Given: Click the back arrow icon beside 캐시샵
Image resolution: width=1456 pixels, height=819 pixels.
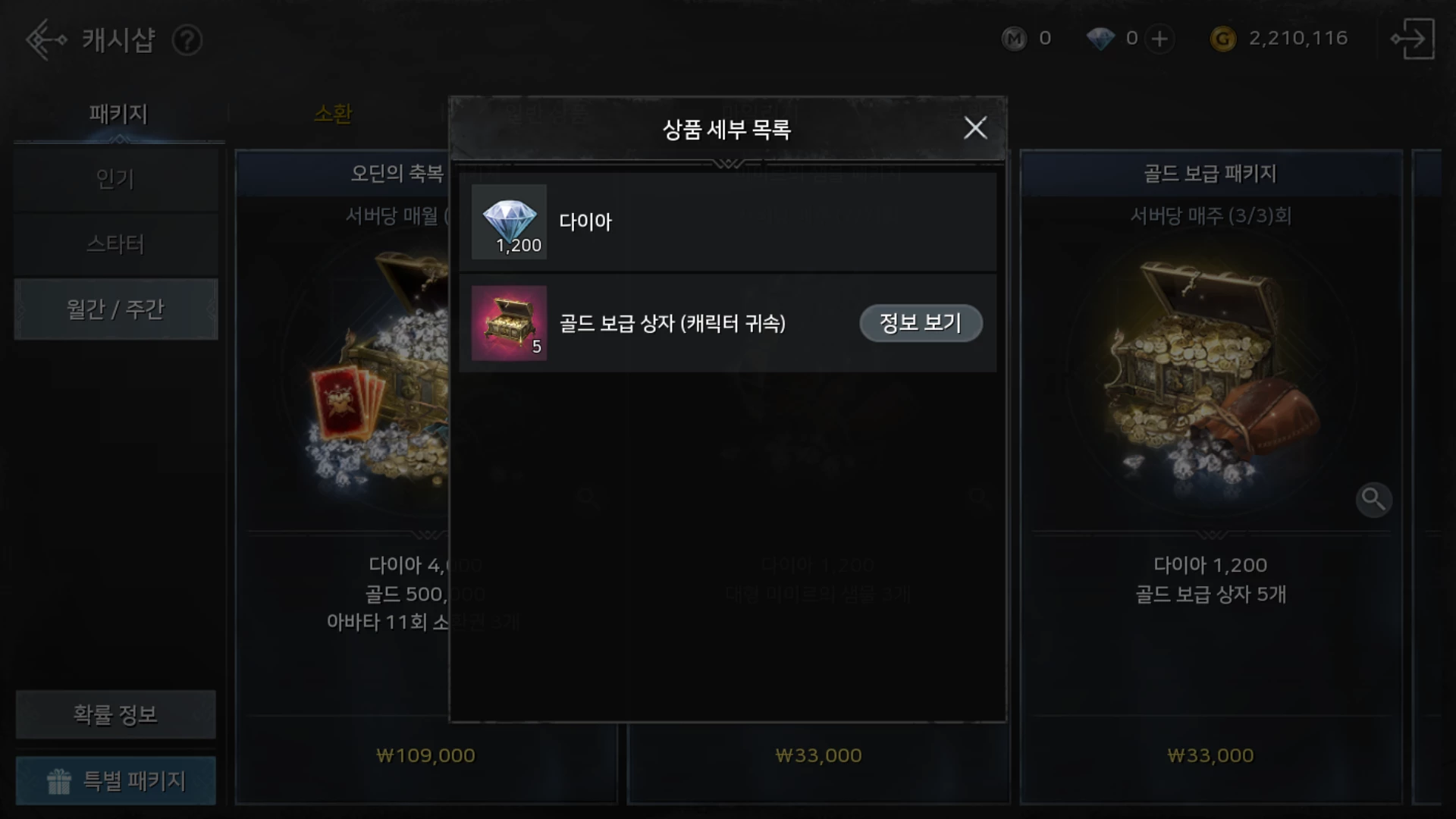Looking at the screenshot, I should pos(45,39).
